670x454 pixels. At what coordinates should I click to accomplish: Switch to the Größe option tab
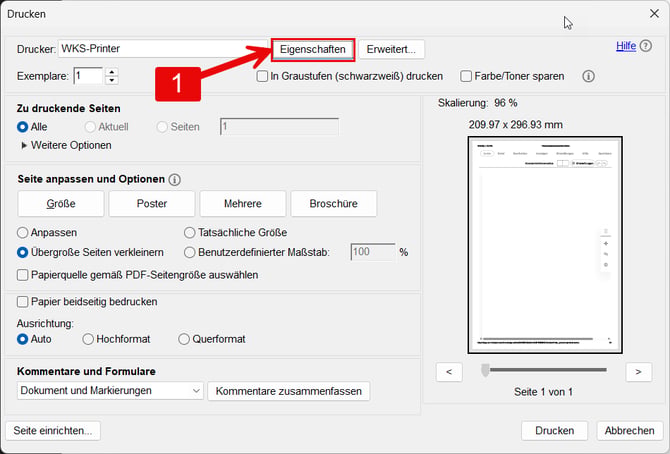point(61,203)
